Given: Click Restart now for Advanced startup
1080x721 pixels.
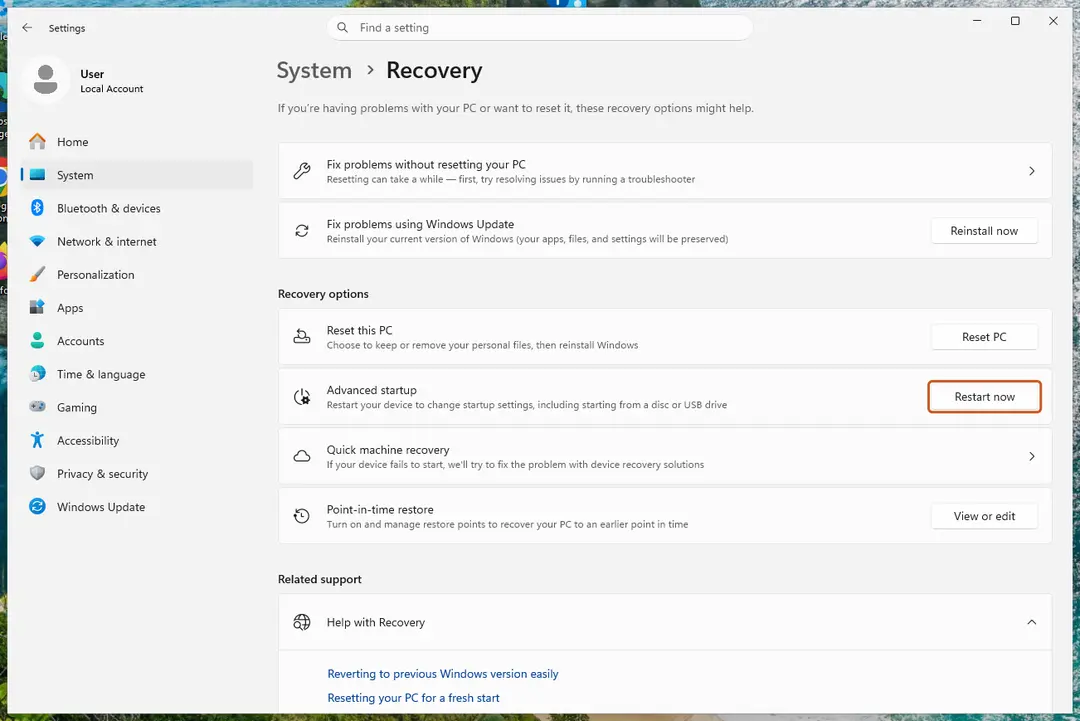Looking at the screenshot, I should pos(984,397).
